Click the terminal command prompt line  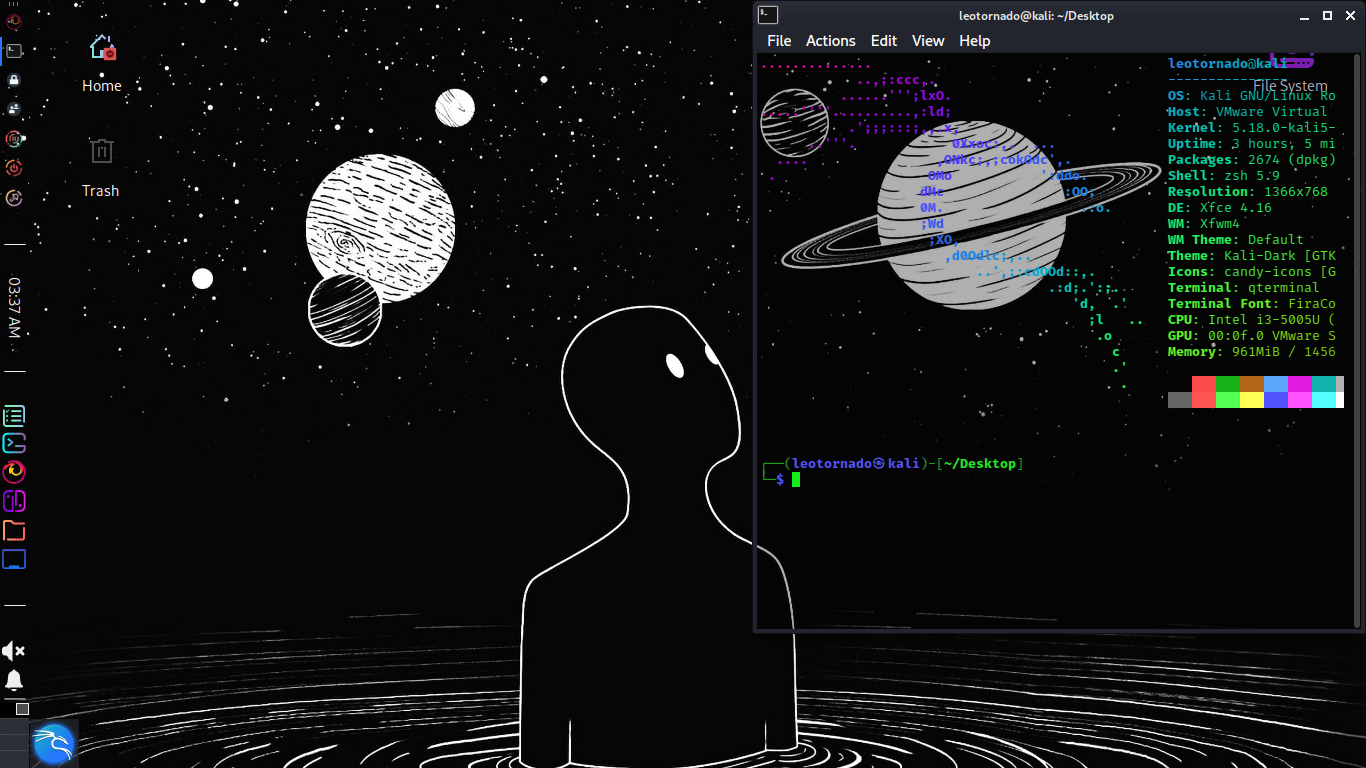tap(900, 480)
